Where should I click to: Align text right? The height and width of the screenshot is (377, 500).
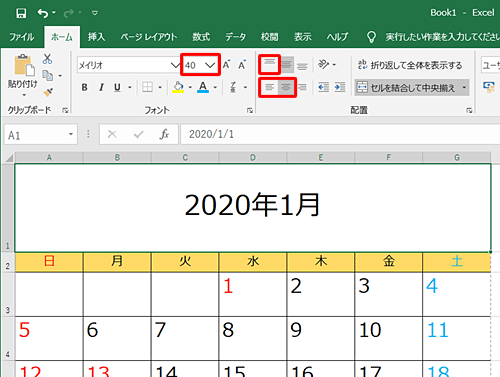click(302, 87)
